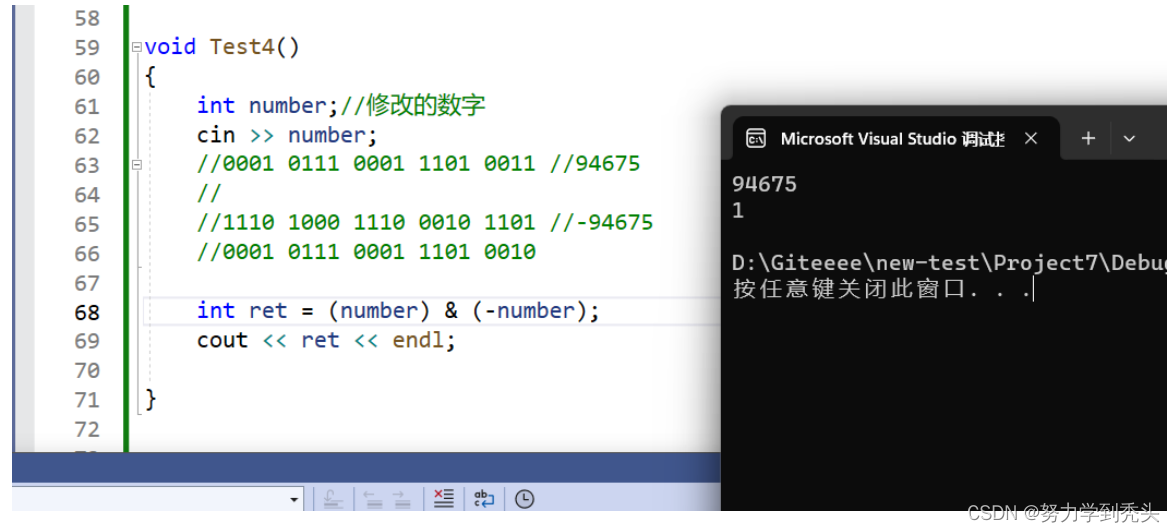
Task: Click the closing brace on line 71
Action: click(151, 399)
